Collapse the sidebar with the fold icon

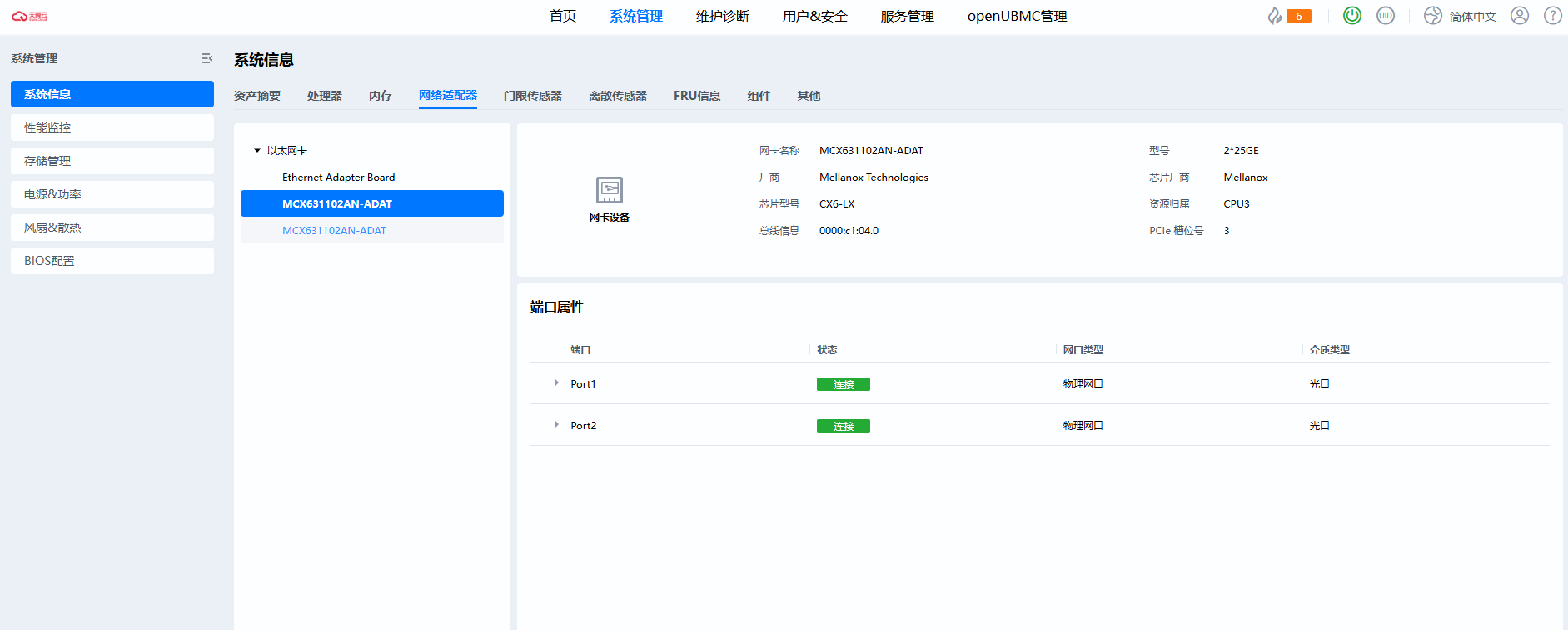(x=207, y=58)
